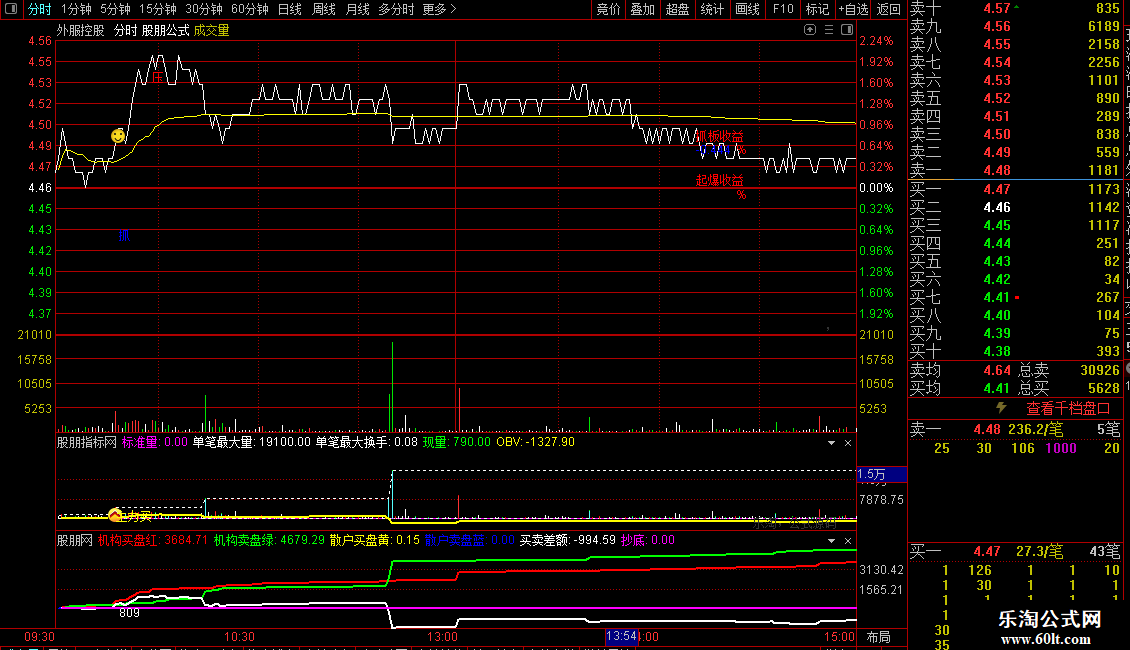Open the three-line menu icon above chart
Viewport: 1130px width, 650px height.
(829, 30)
